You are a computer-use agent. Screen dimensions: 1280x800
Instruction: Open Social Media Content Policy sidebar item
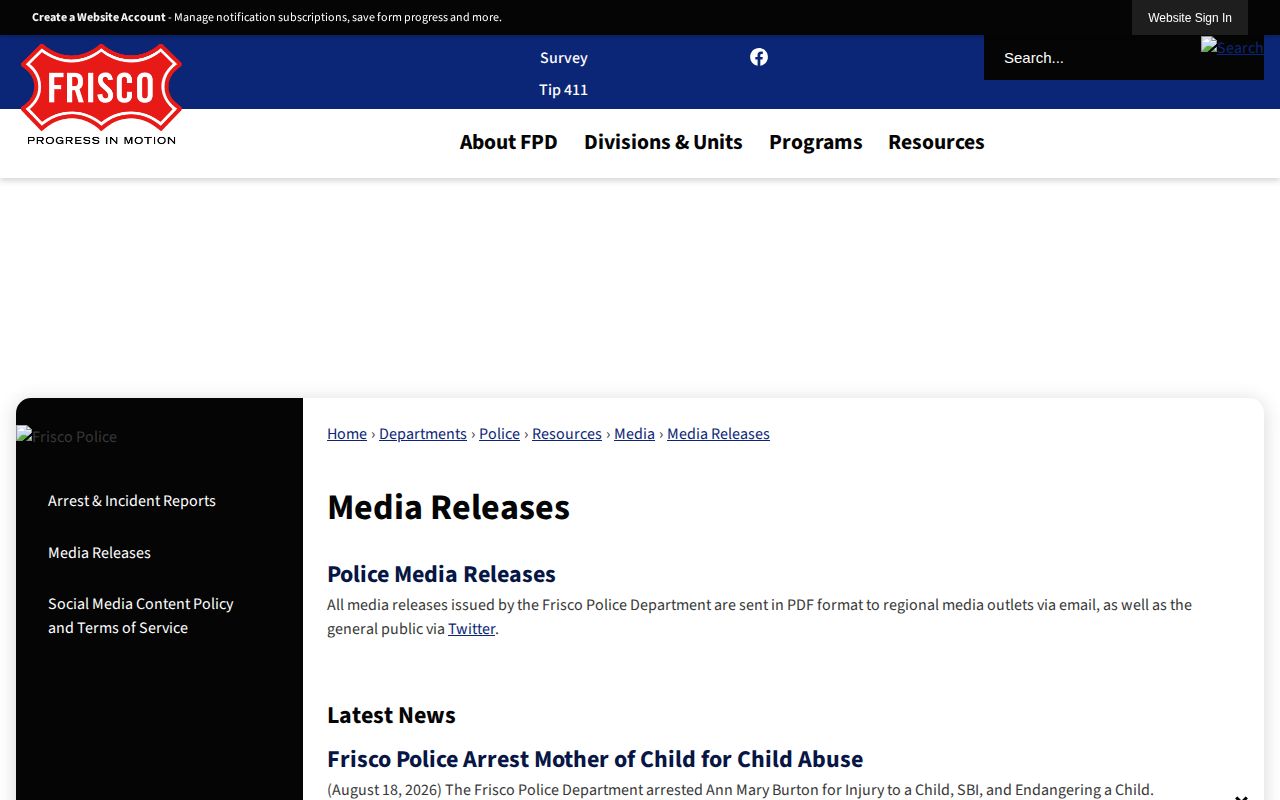(x=141, y=616)
